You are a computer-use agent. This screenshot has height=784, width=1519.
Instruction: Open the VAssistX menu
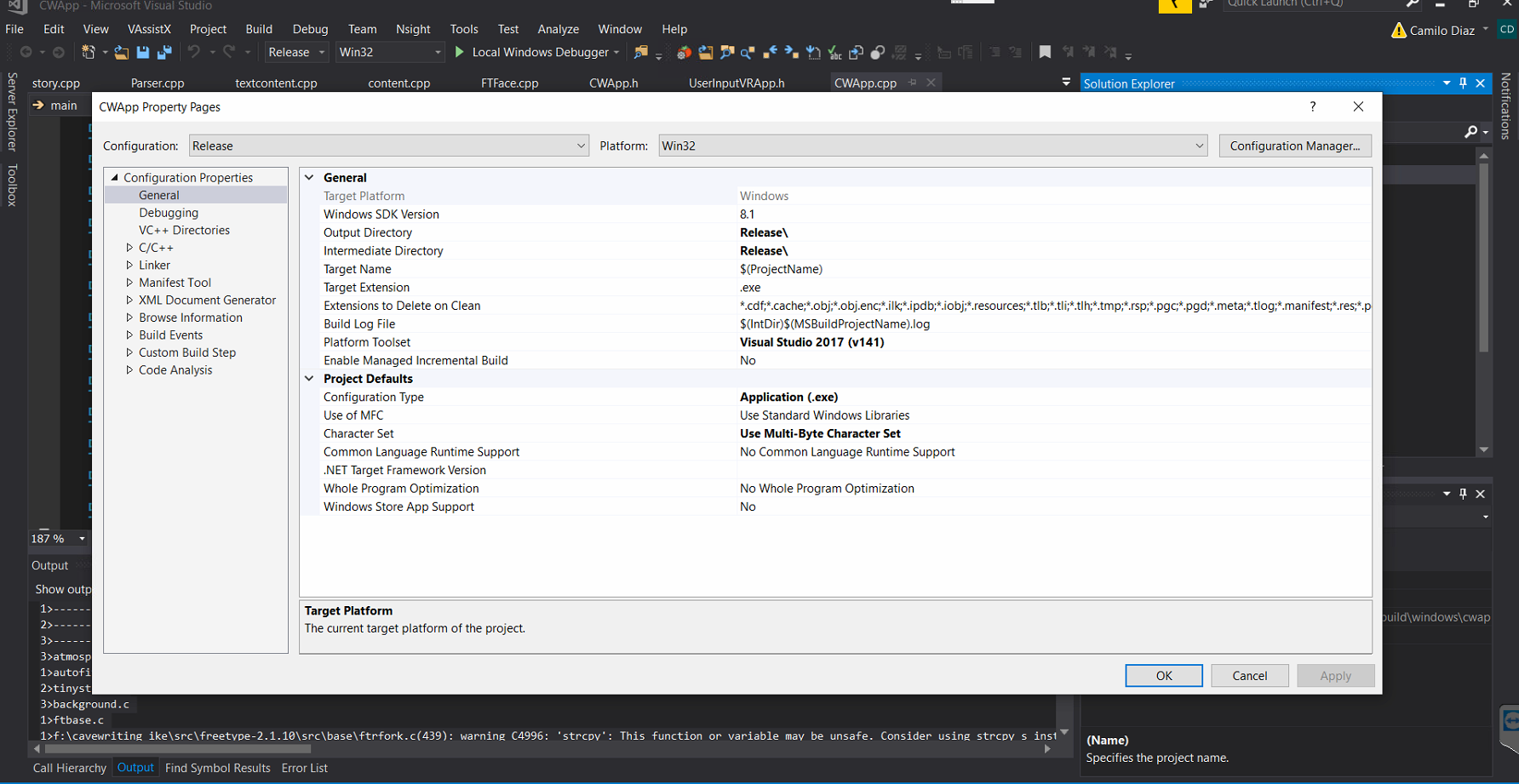click(x=149, y=29)
